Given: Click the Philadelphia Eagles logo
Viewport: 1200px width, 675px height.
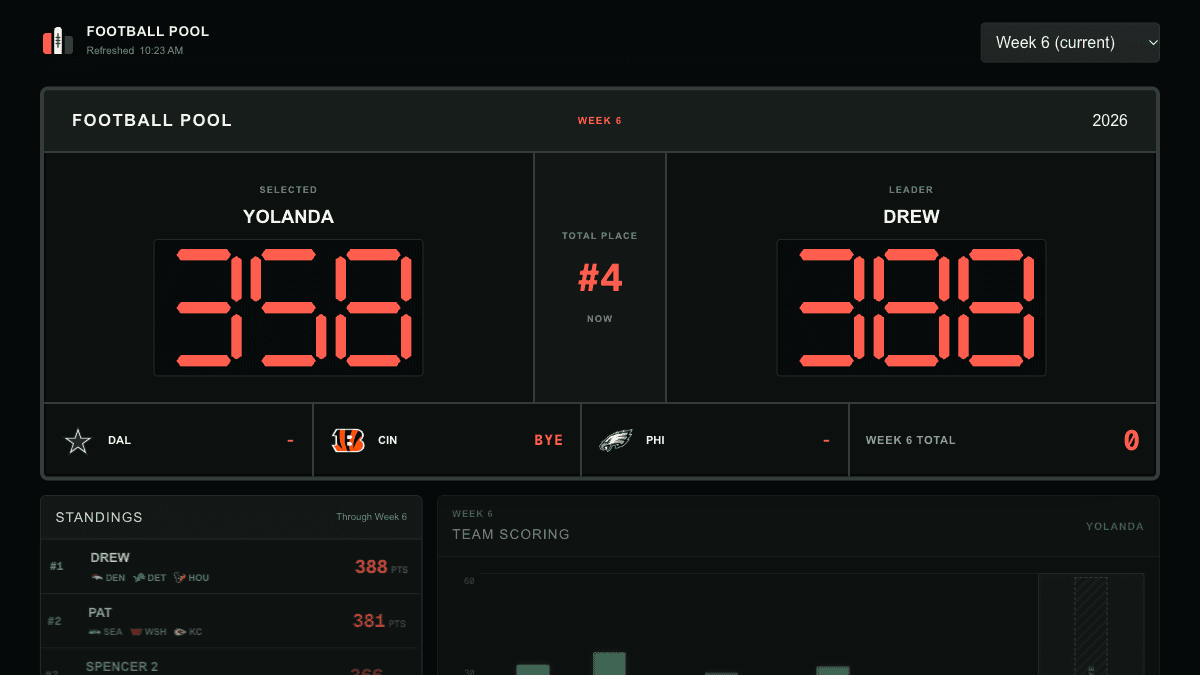Looking at the screenshot, I should pyautogui.click(x=616, y=440).
